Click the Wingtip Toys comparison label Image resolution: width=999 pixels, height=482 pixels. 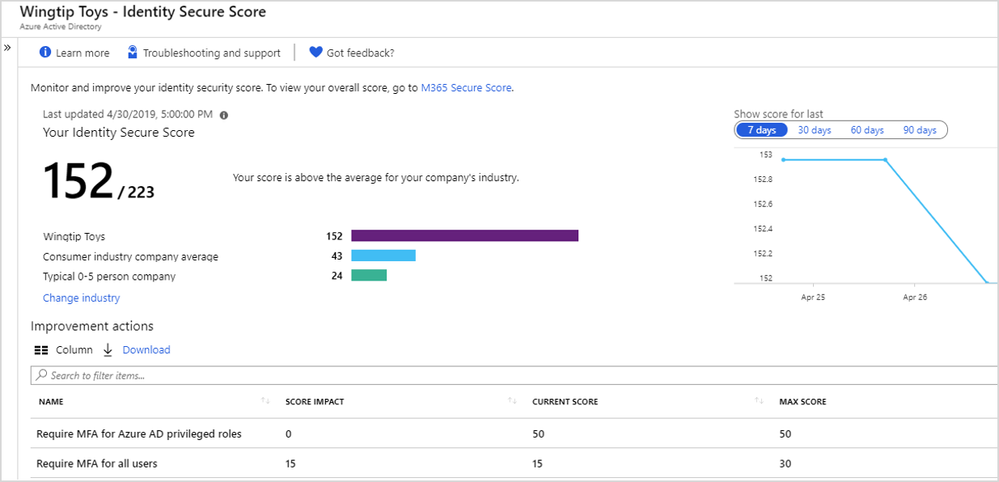74,236
